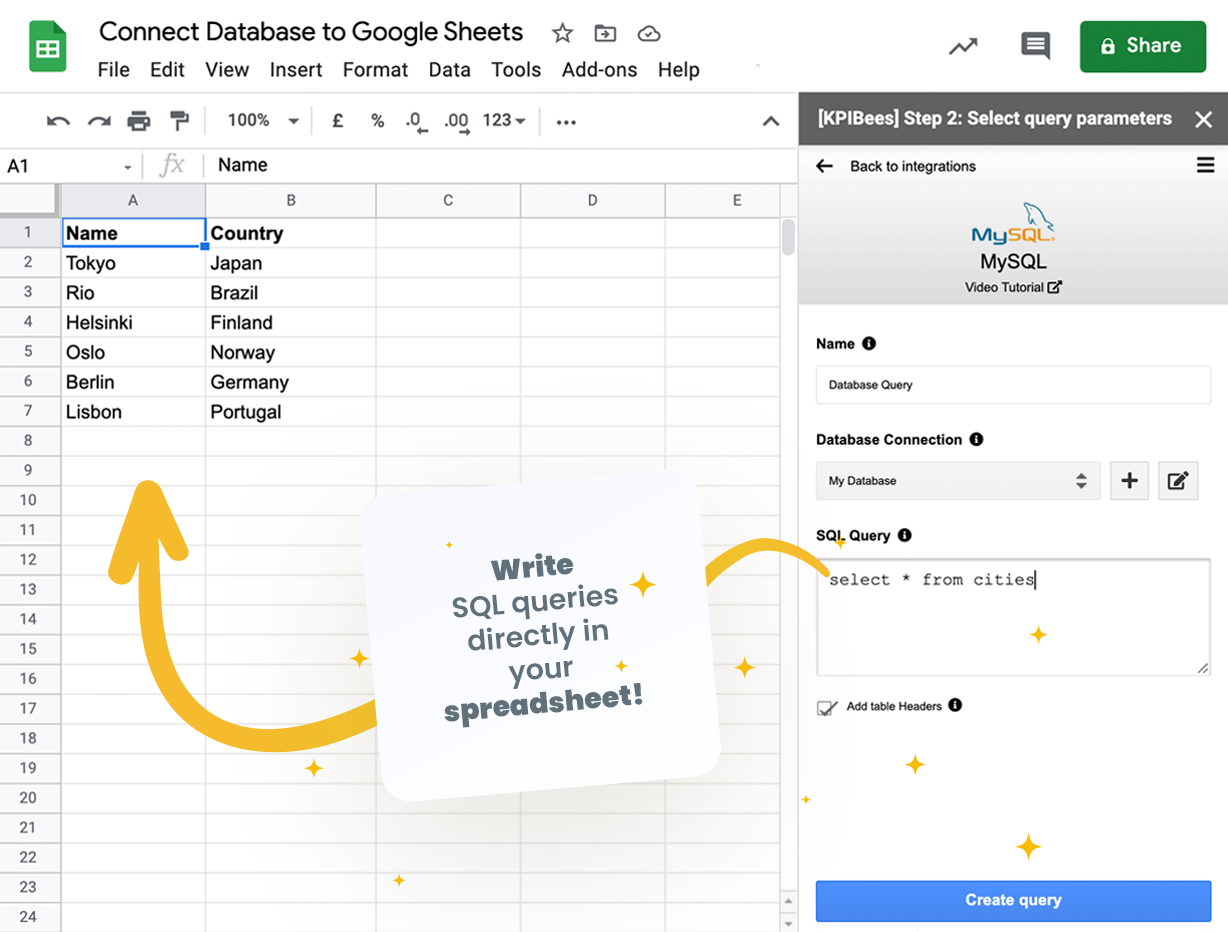Select the cell containing Brazil
Viewport: 1228px width, 932px height.
click(x=291, y=293)
